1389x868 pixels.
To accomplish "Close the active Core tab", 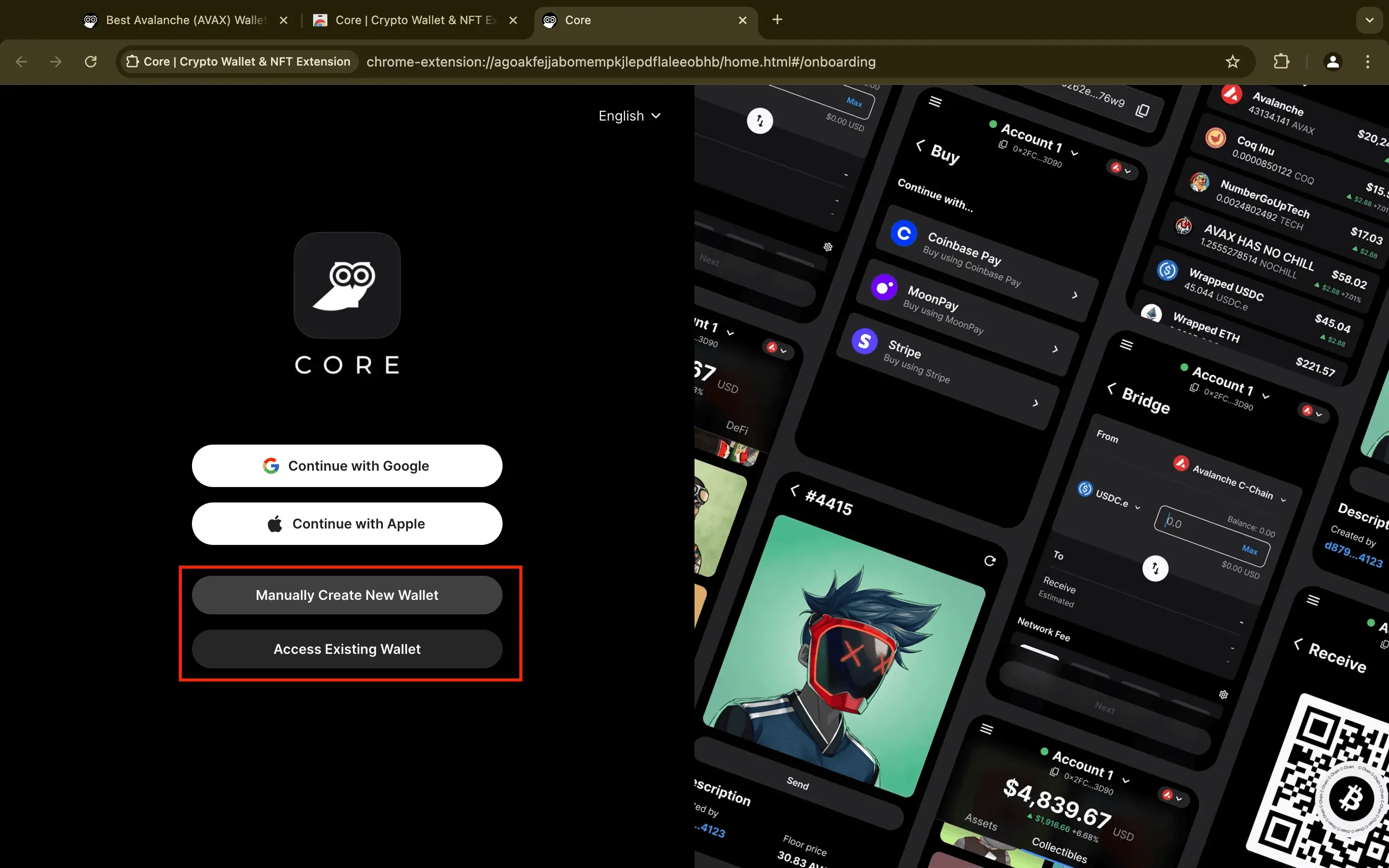I will pos(743,20).
